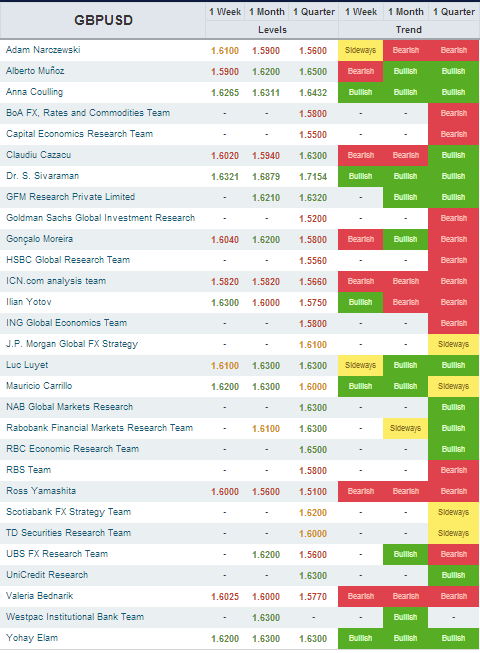This screenshot has width=480, height=653.
Task: Click Mauricio Carrillo's Sideways quarter trend
Action: tap(453, 386)
